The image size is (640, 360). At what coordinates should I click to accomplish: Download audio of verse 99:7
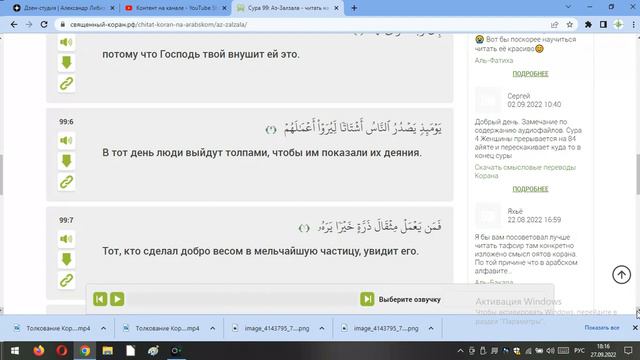pos(66,260)
